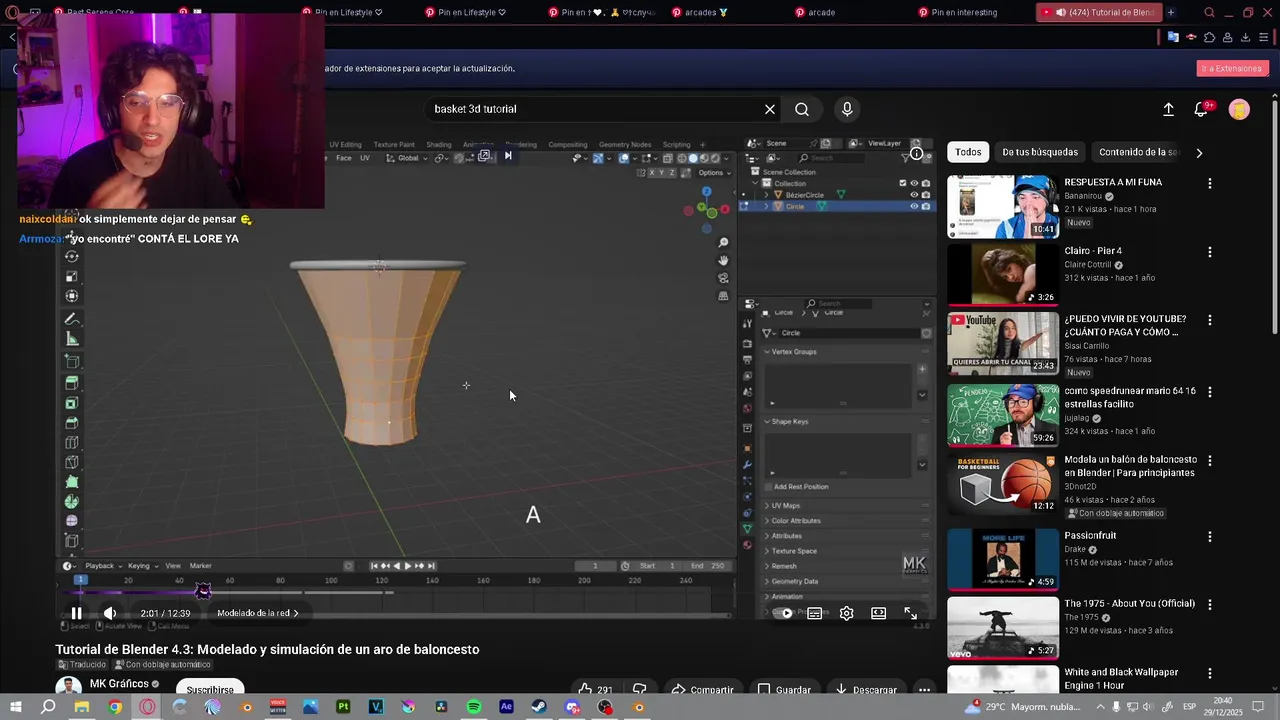Open the browser downloads icon
Screen dimensions: 1280x720
click(x=1245, y=38)
